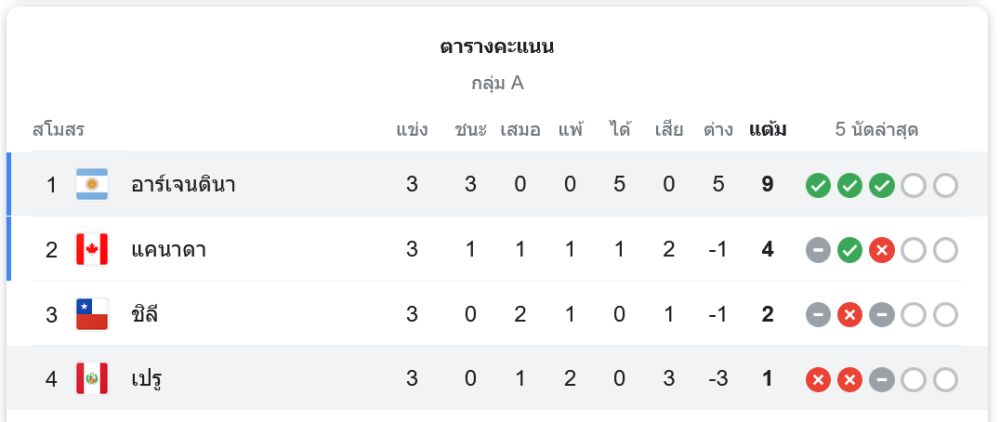The width and height of the screenshot is (1000, 422).
Task: Click the ตารางคะแนน title
Action: click(497, 47)
